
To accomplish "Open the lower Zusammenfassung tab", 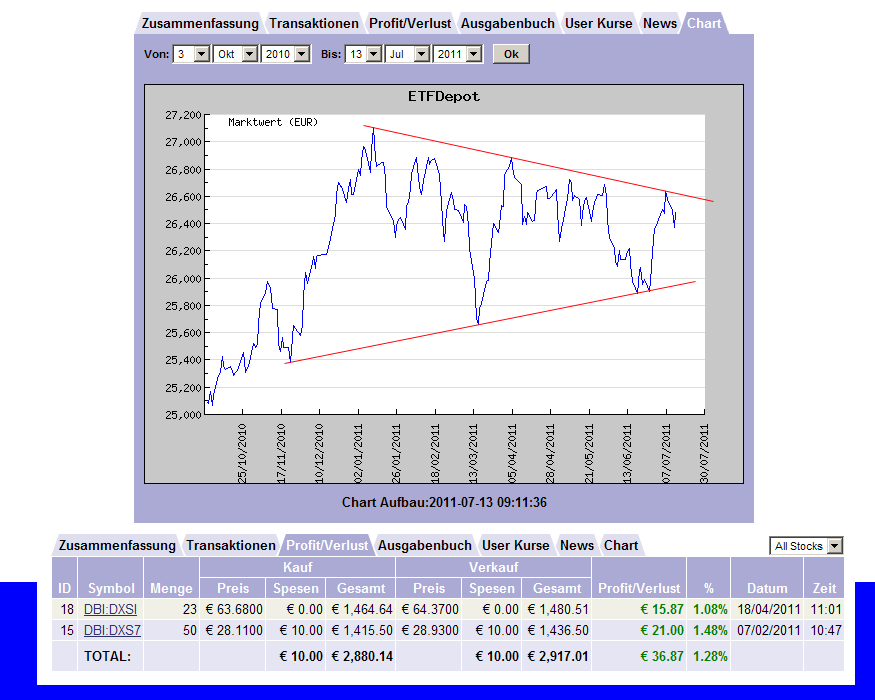I will 117,545.
